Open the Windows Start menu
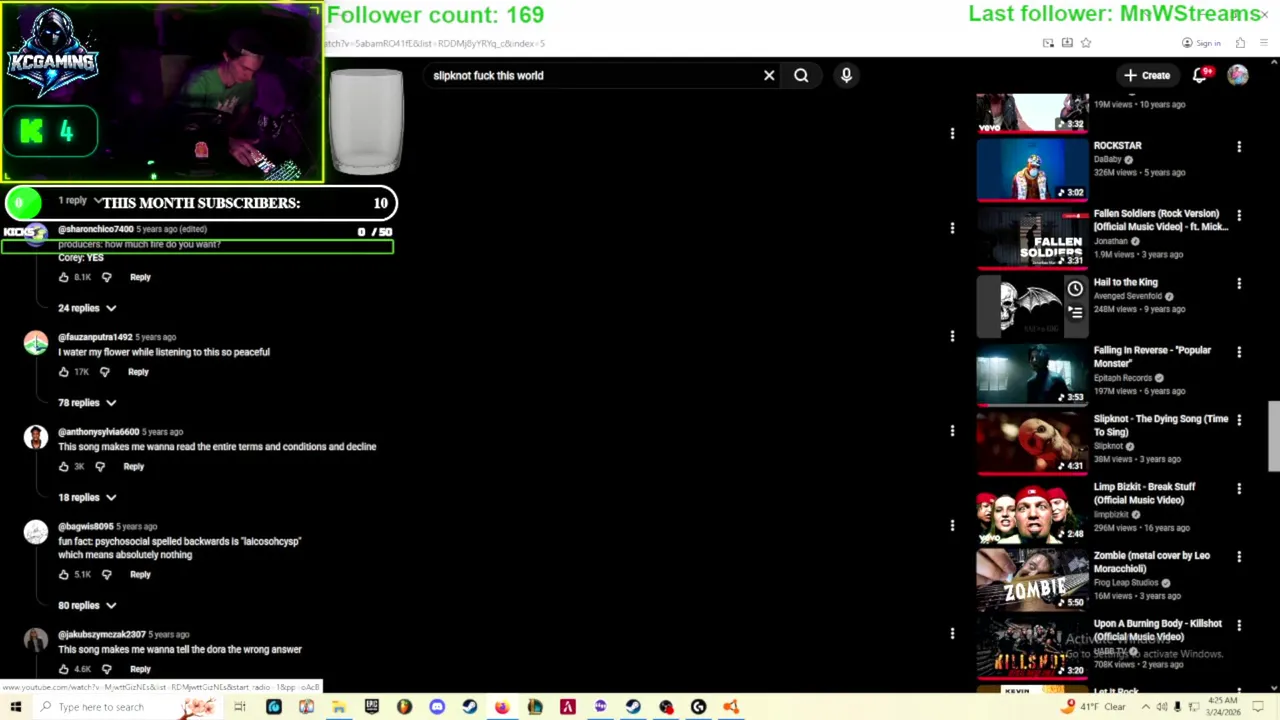The width and height of the screenshot is (1280, 720). click(15, 707)
